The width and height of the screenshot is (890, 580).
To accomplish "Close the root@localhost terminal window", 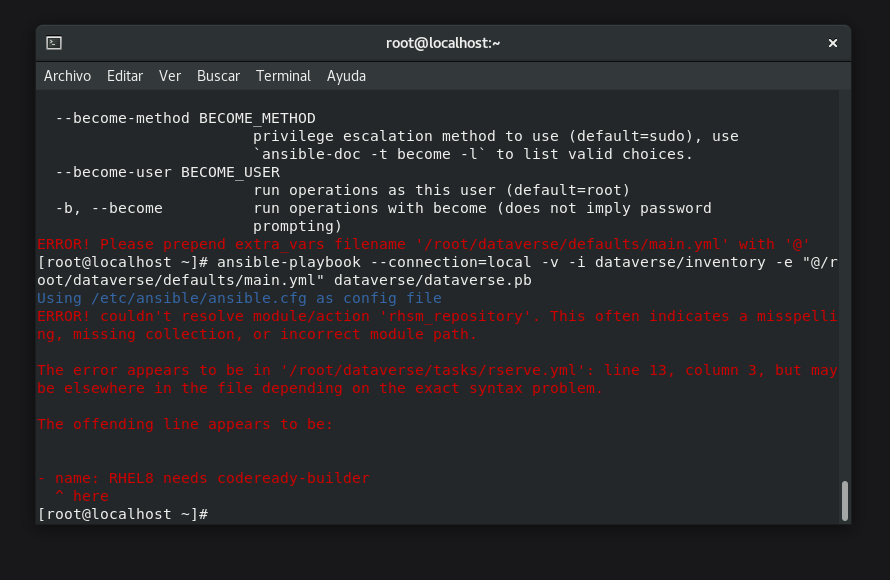I will 832,43.
